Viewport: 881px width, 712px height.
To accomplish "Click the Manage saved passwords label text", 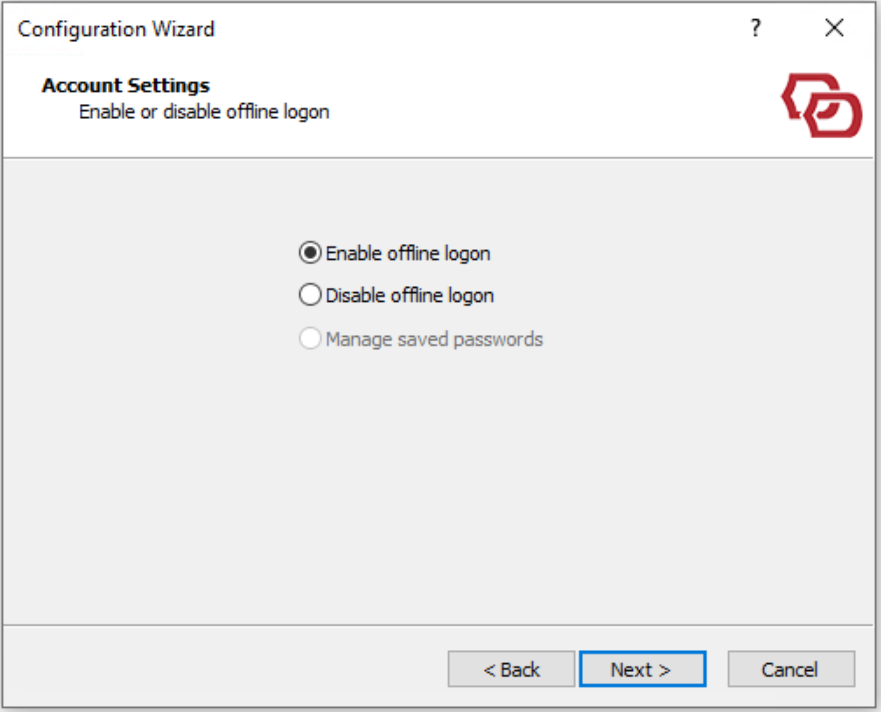I will (x=434, y=339).
